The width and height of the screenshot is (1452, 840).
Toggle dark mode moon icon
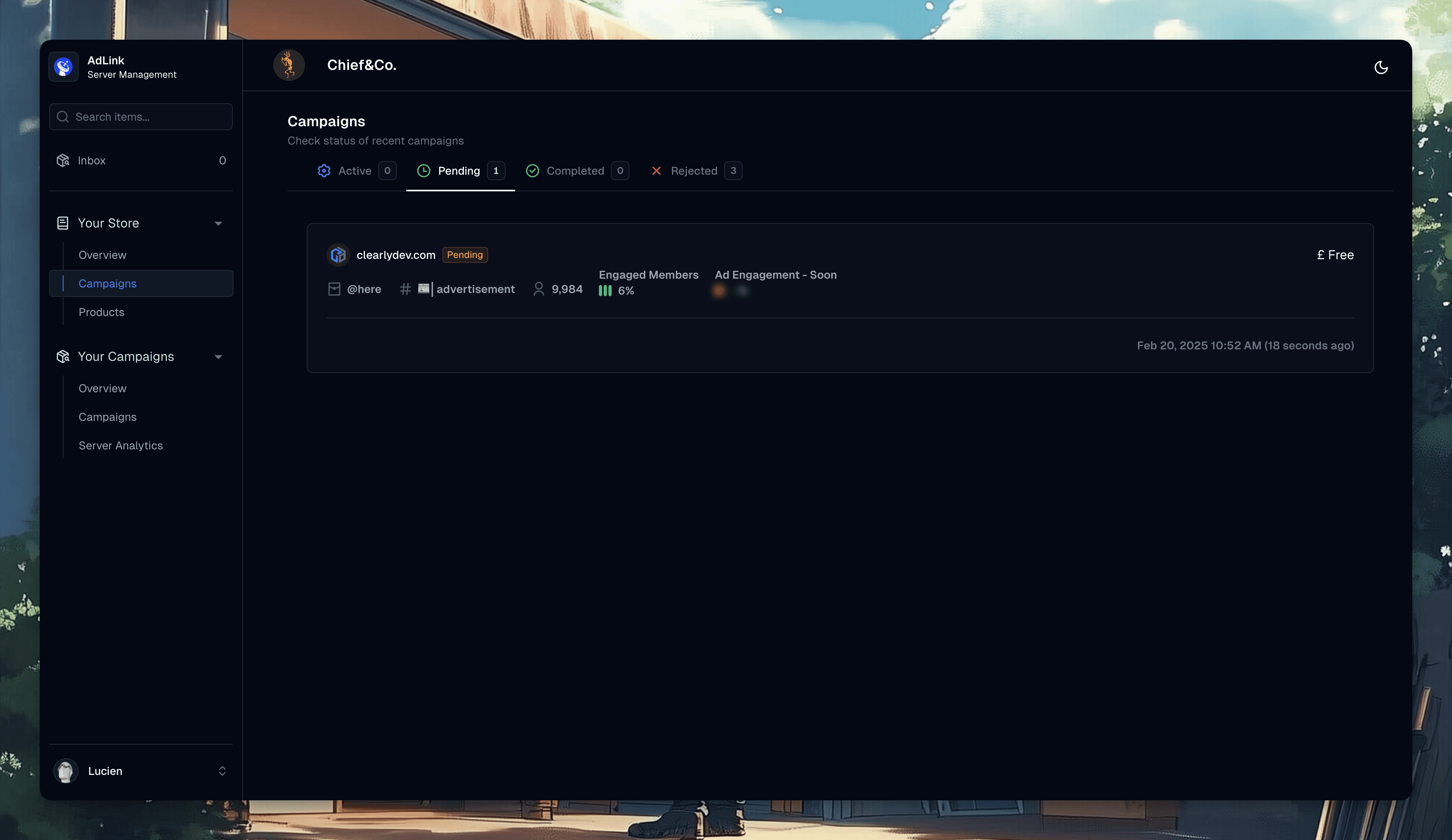tap(1381, 67)
